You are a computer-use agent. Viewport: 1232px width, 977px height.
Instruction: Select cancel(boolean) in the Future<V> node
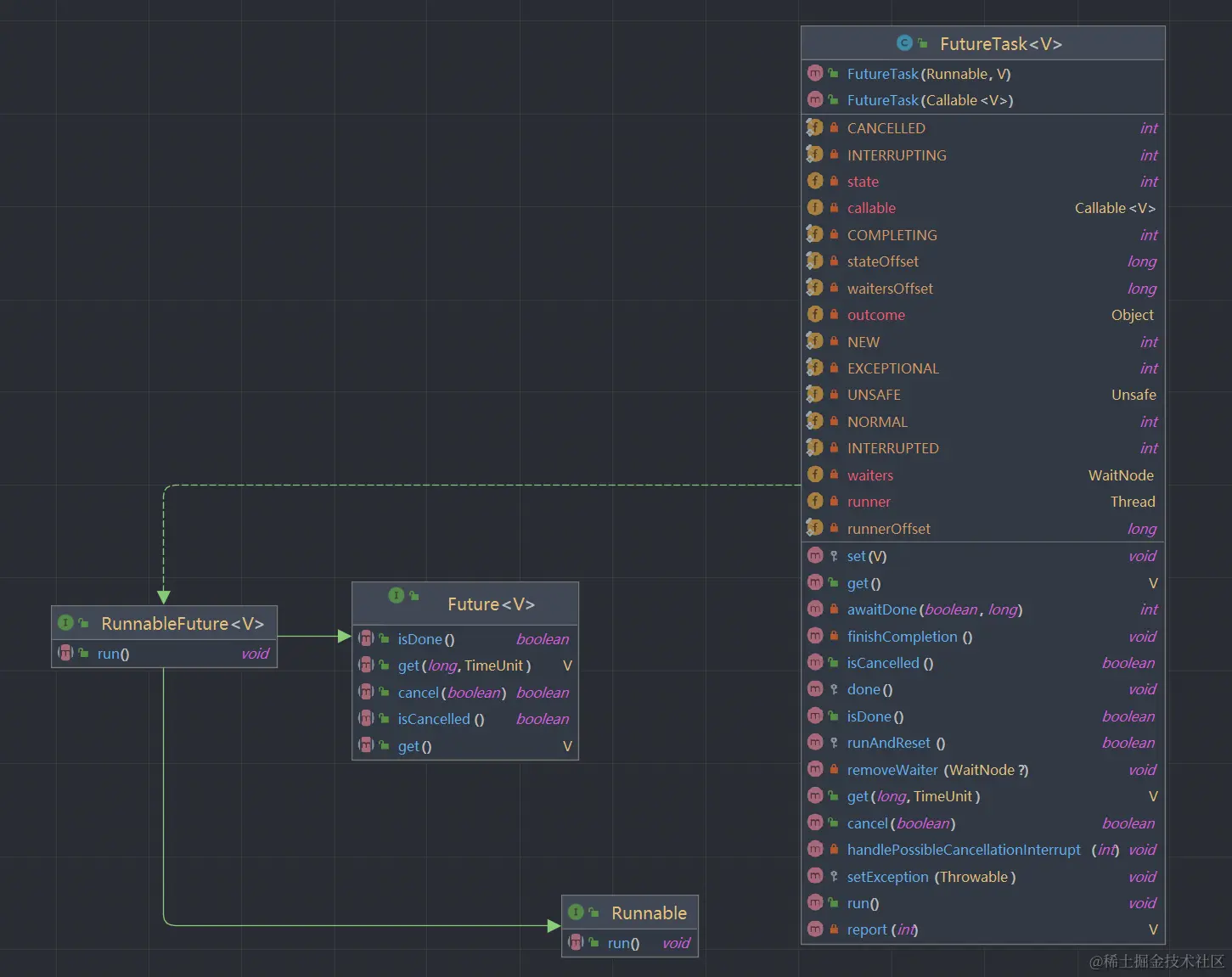click(x=452, y=693)
